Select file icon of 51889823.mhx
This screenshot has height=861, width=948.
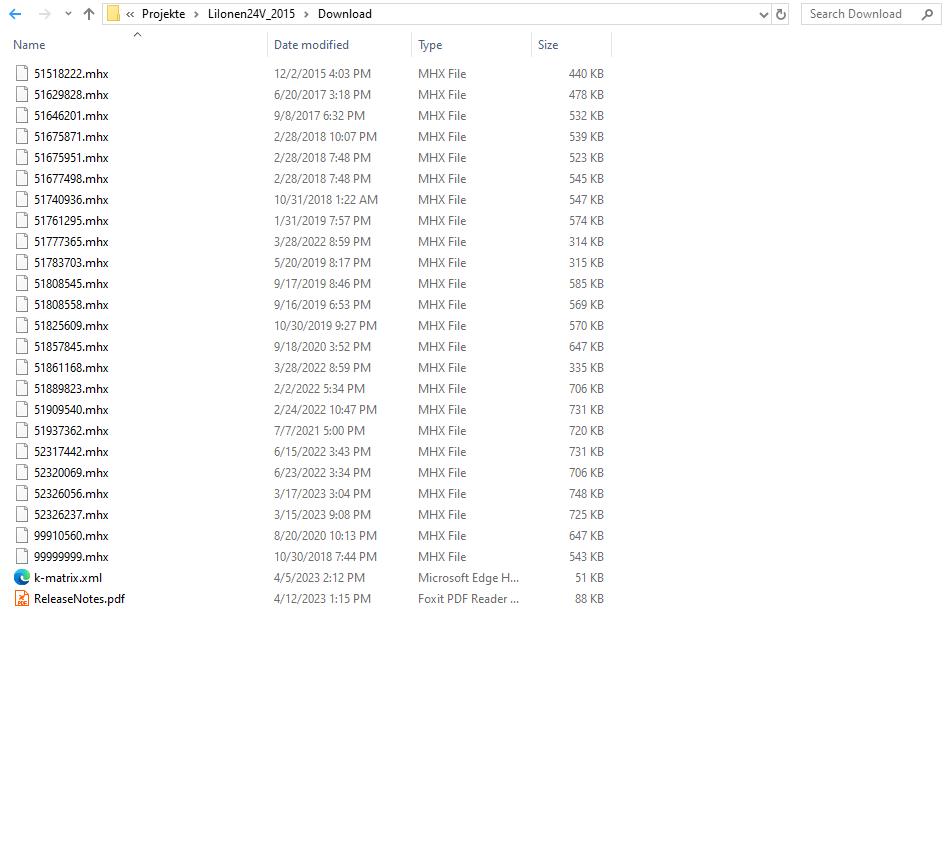click(x=22, y=389)
